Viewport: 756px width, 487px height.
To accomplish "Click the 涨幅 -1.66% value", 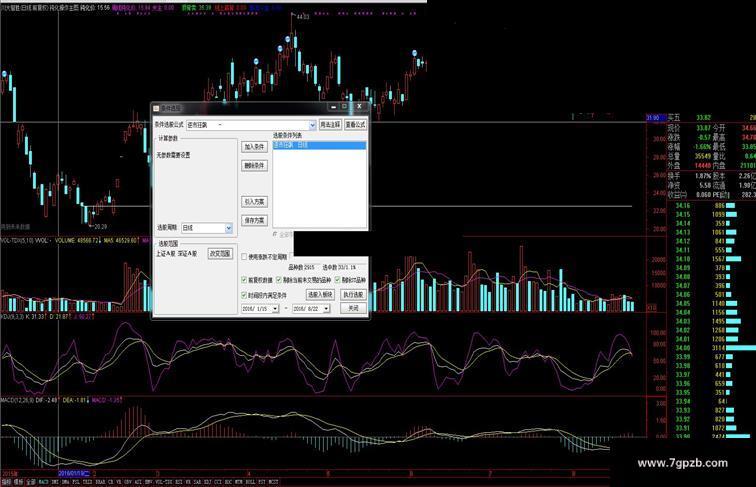I will (x=702, y=147).
